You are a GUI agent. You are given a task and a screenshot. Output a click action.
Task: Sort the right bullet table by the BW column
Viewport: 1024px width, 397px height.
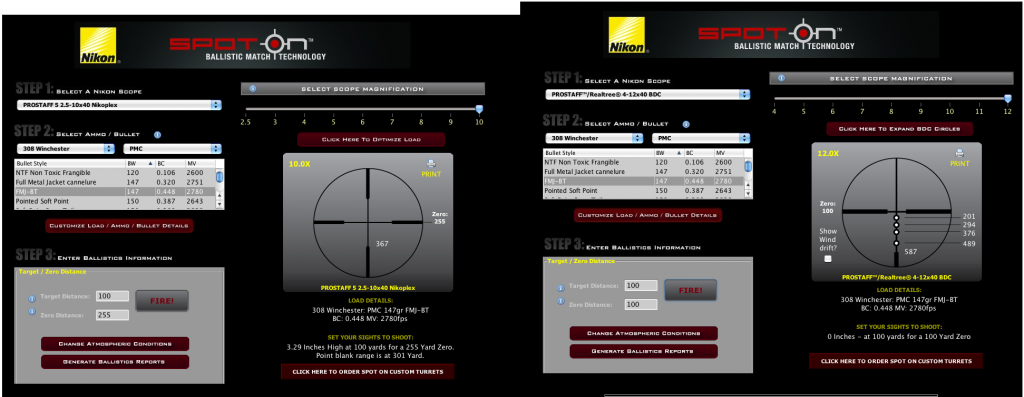[x=669, y=152]
